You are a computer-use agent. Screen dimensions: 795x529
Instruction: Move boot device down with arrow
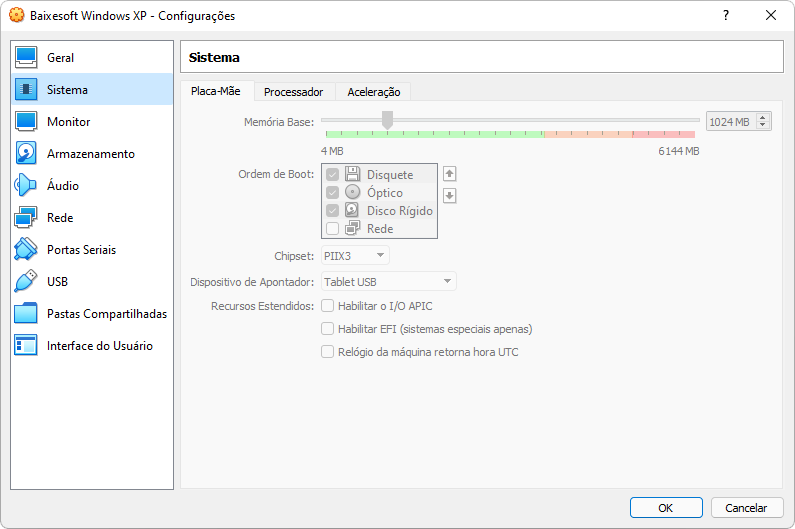pos(449,196)
